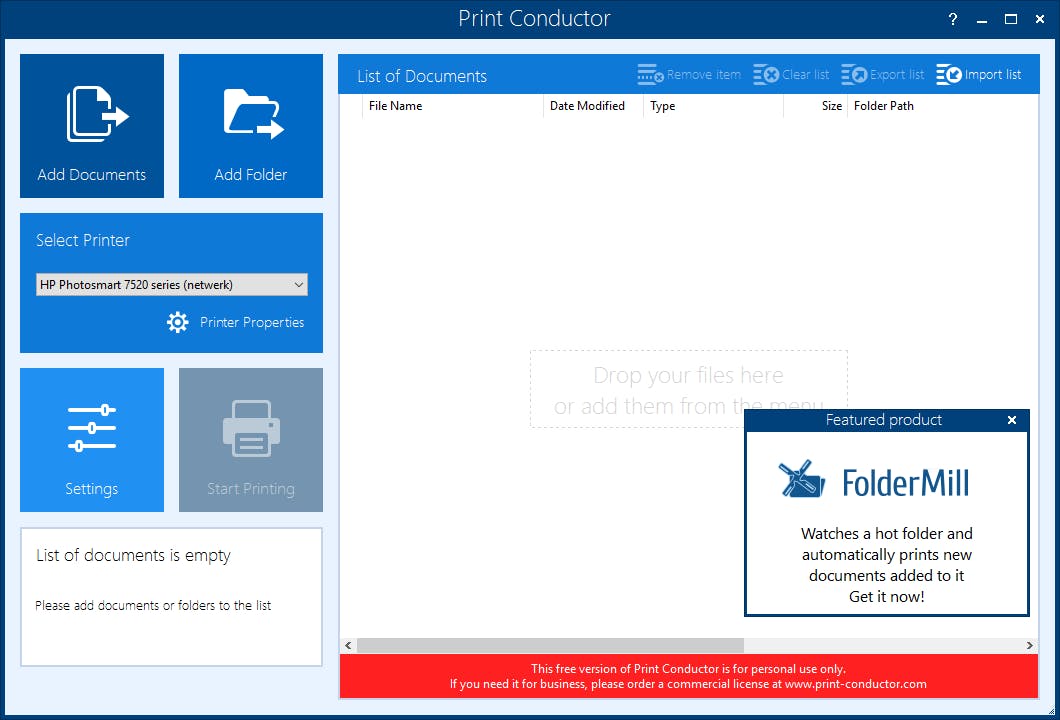
Task: Click 'List of documents is empty' text
Action: click(133, 555)
